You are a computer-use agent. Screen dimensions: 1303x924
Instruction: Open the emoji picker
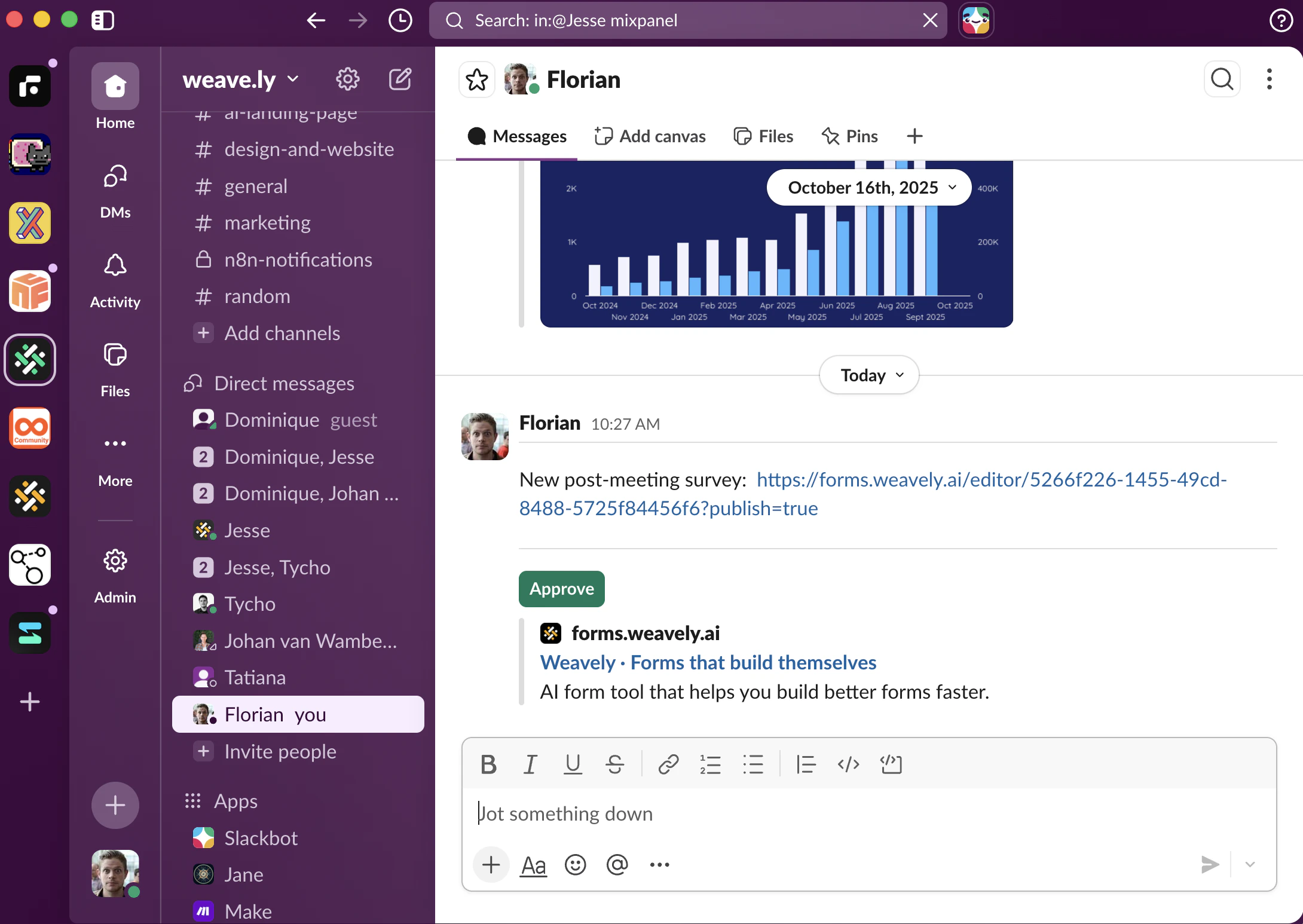pos(575,864)
